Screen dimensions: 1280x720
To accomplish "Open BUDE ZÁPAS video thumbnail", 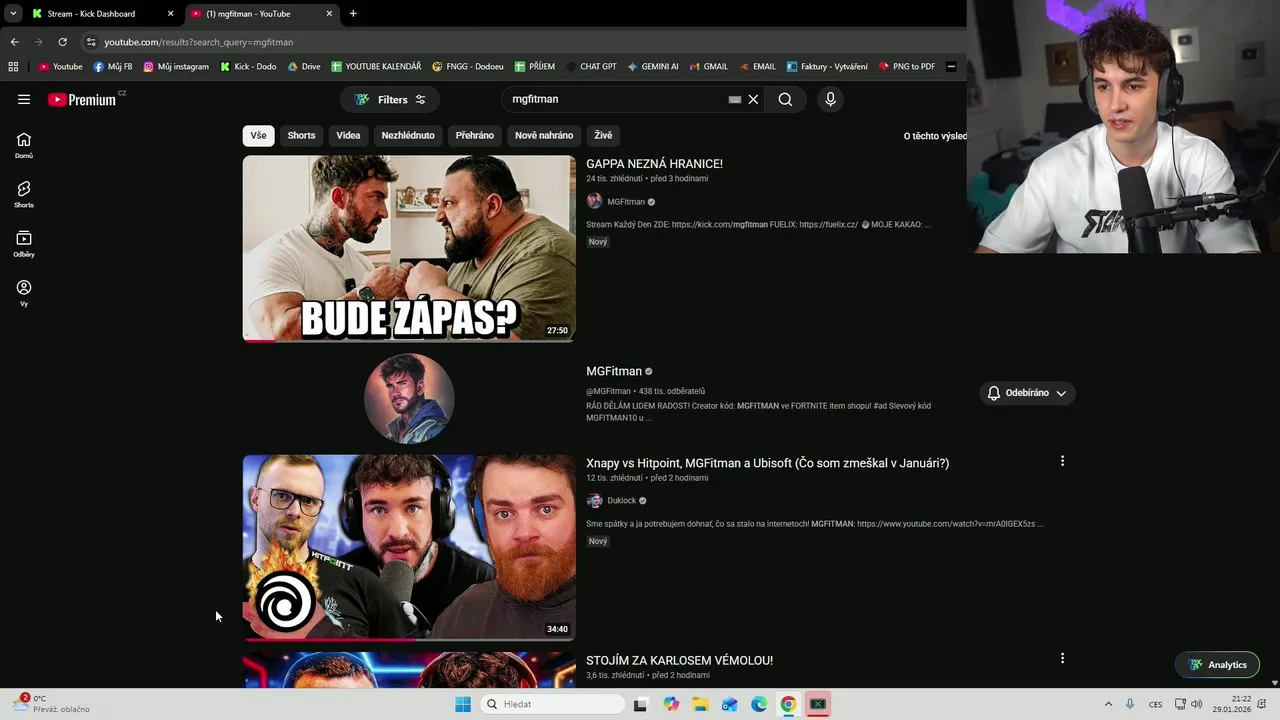I will (x=409, y=248).
